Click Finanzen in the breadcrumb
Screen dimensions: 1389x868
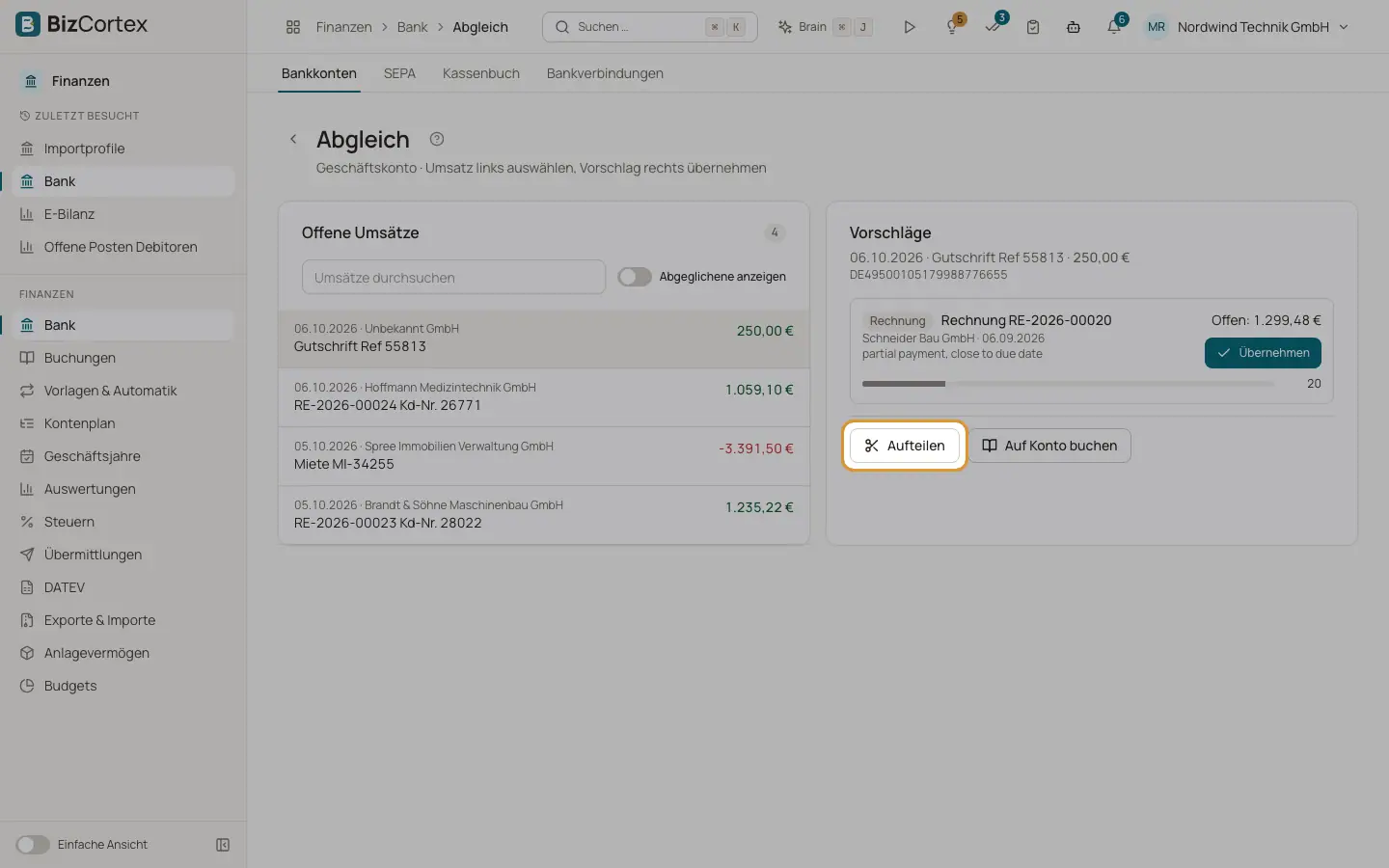coord(343,27)
